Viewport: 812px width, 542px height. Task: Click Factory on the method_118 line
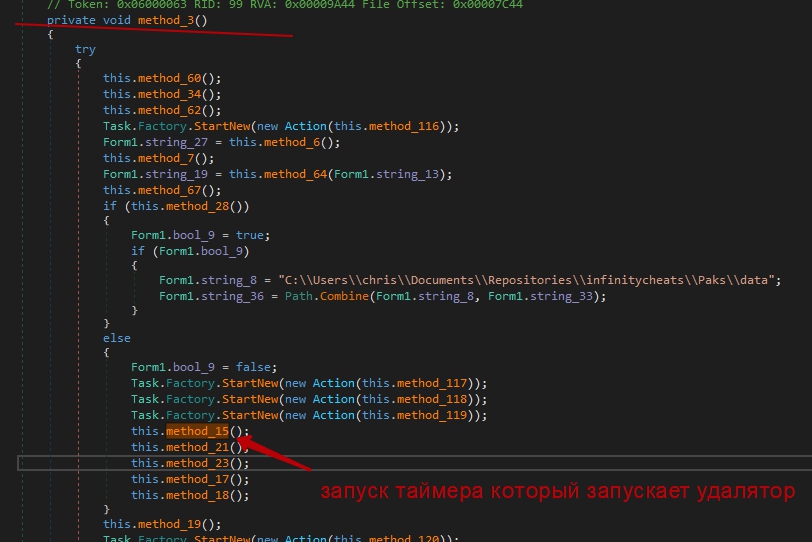(190, 400)
